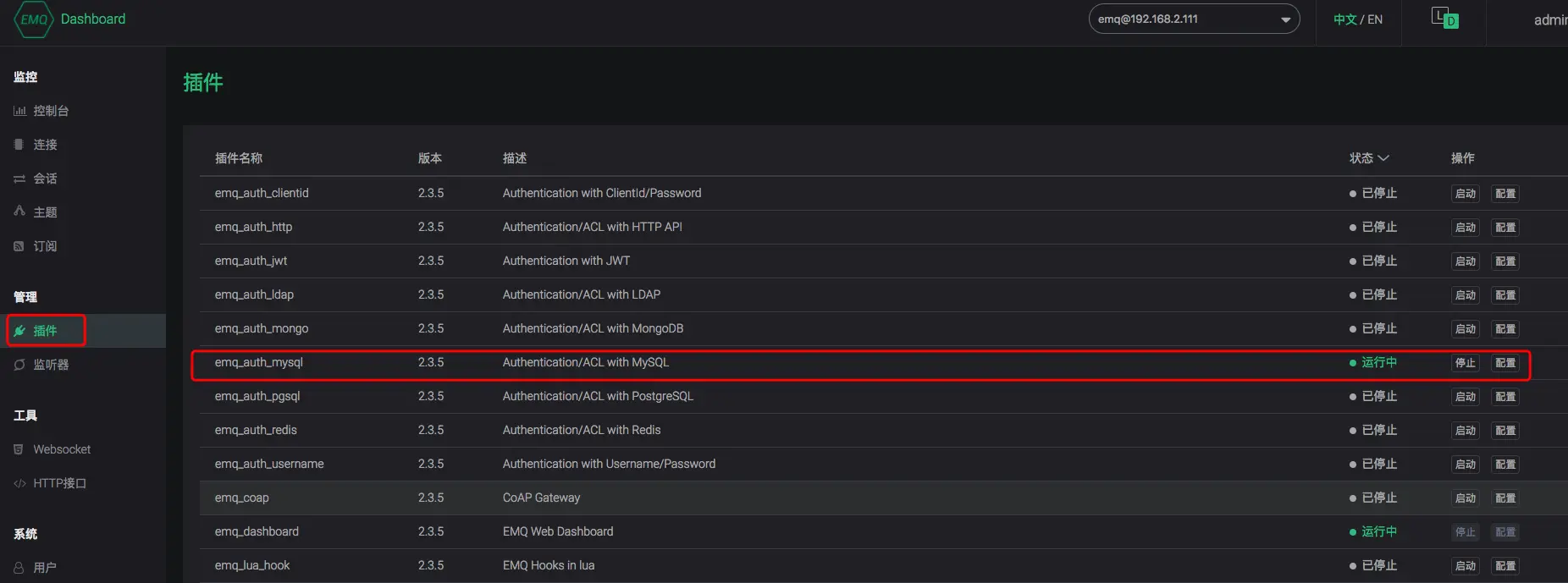Open 会话 menu item
The height and width of the screenshot is (583, 1568).
tap(45, 179)
